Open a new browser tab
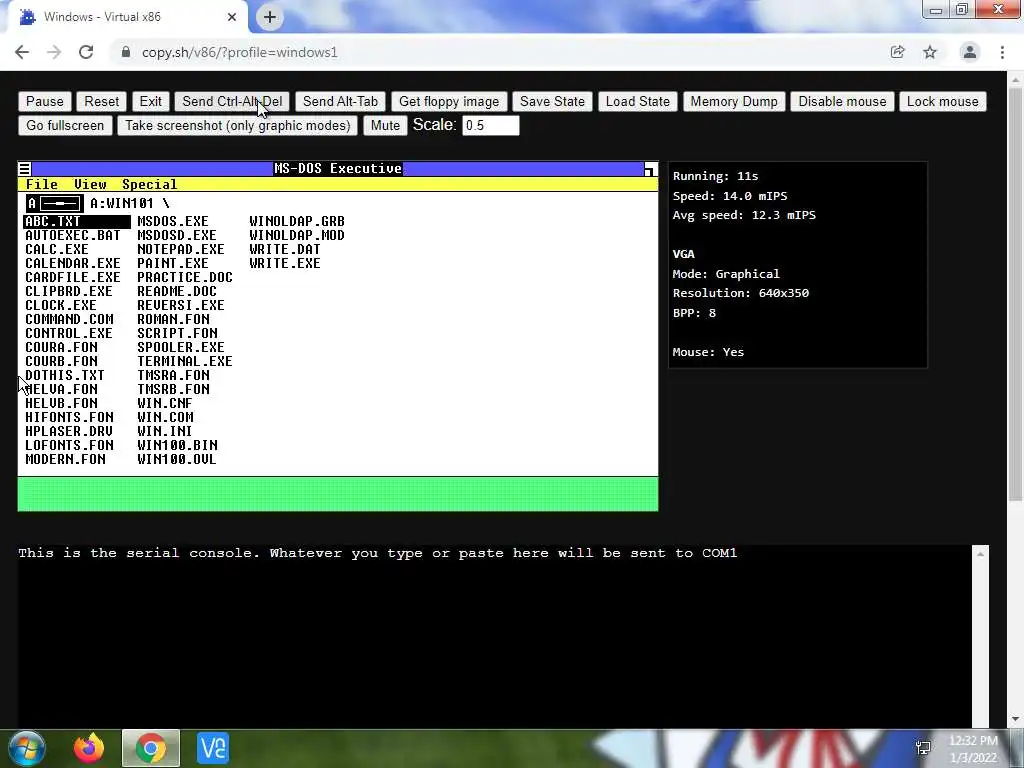The image size is (1024, 768). tap(270, 17)
